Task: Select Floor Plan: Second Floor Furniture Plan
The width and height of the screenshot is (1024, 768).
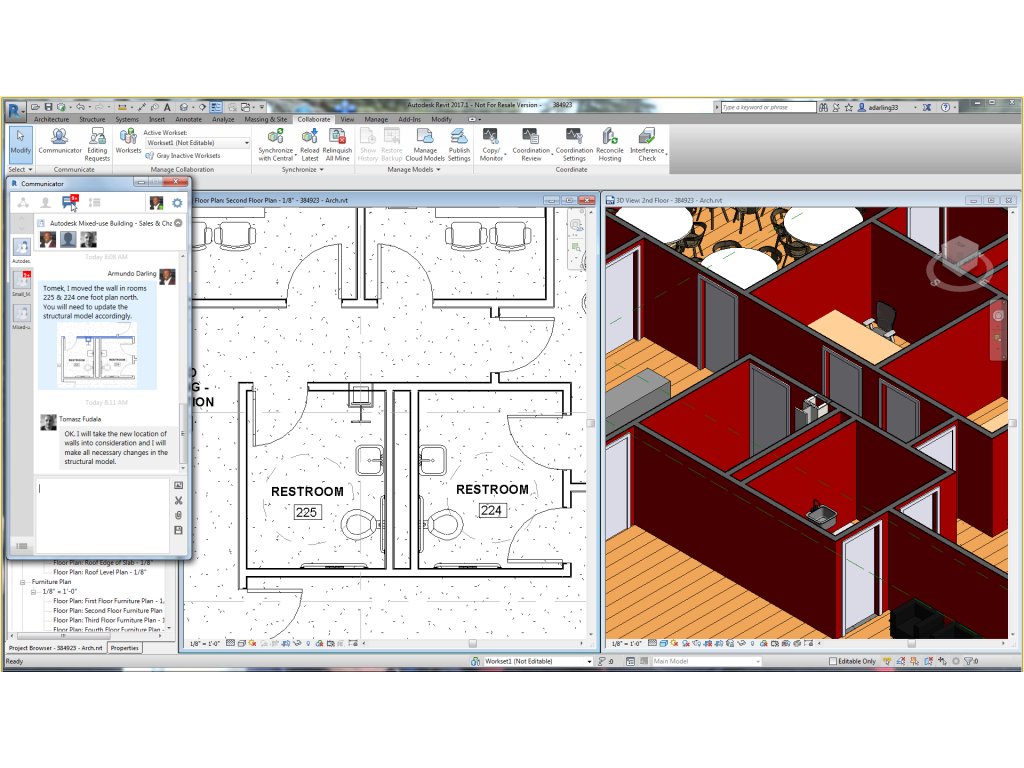Action: [108, 611]
